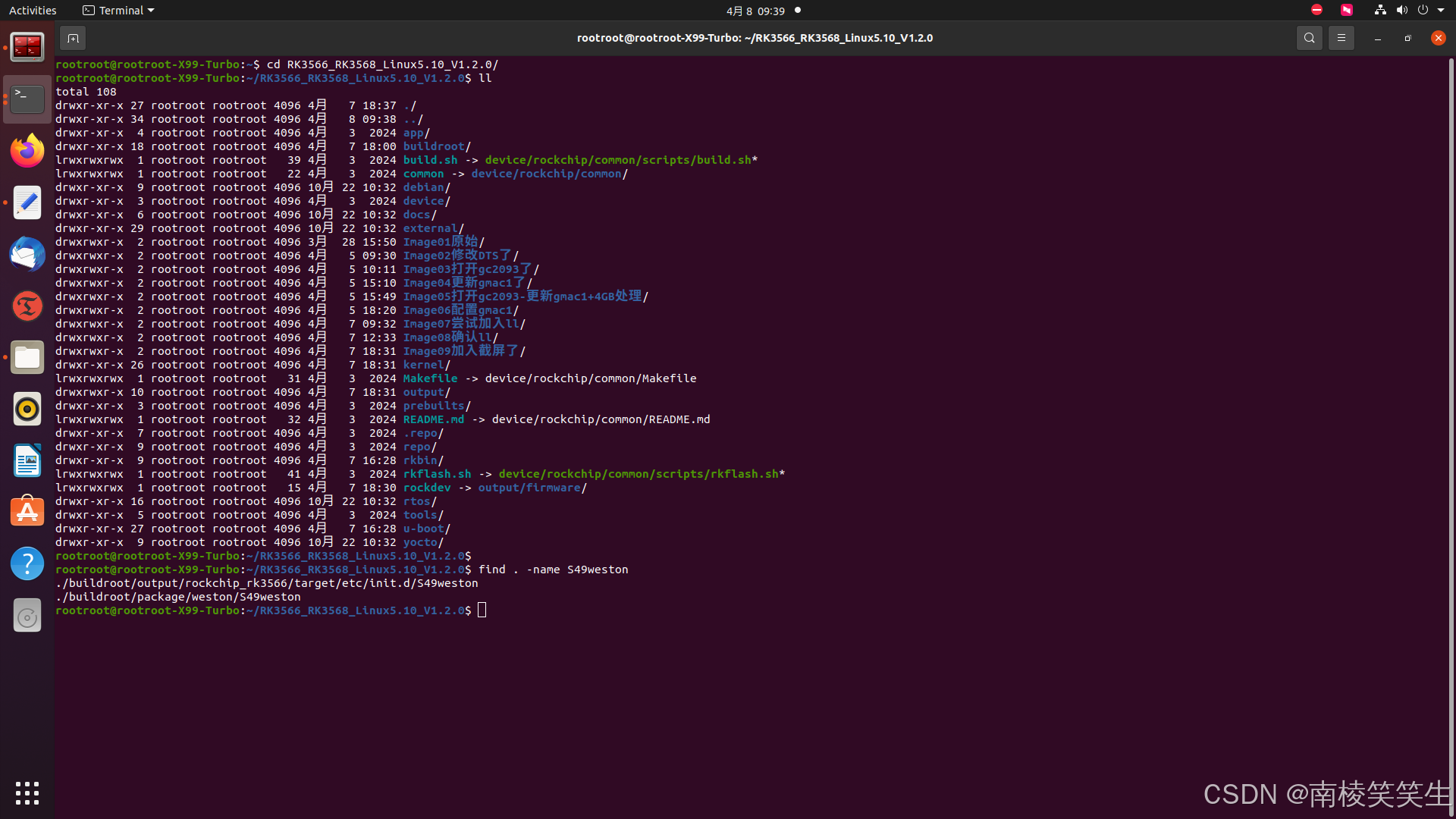The height and width of the screenshot is (819, 1456).
Task: Click the terminal search icon
Action: [x=1309, y=38]
